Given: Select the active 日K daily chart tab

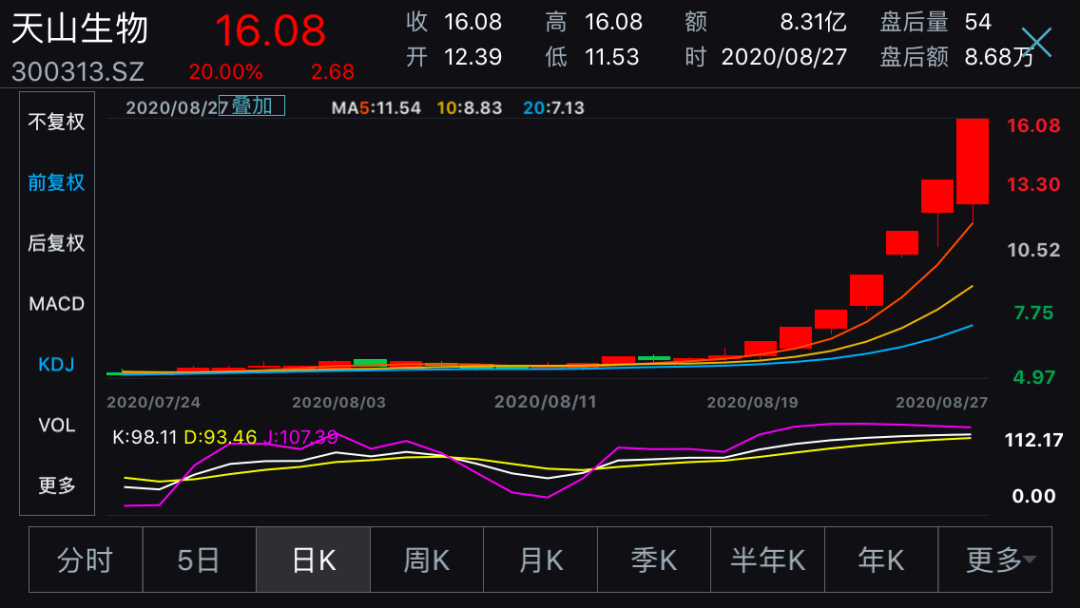Looking at the screenshot, I should pyautogui.click(x=312, y=560).
